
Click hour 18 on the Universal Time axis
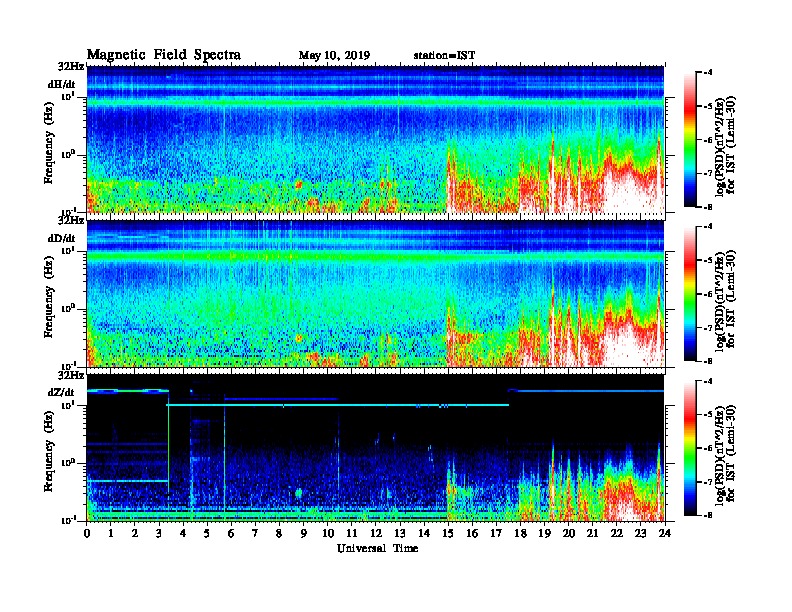520,533
